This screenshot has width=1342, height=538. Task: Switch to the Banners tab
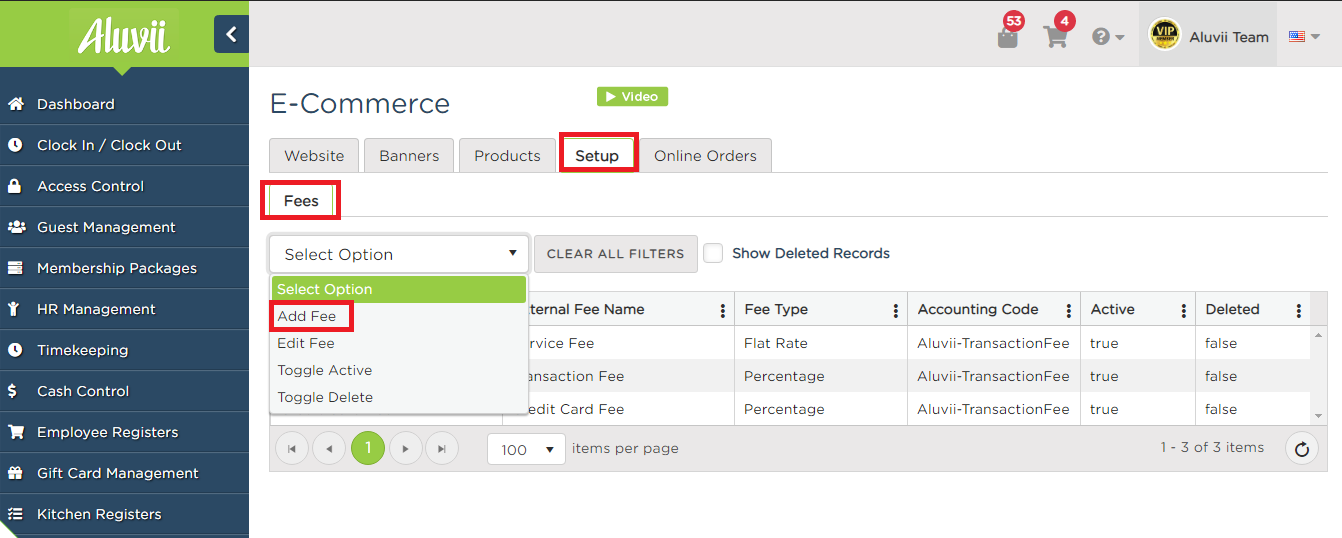tap(409, 155)
